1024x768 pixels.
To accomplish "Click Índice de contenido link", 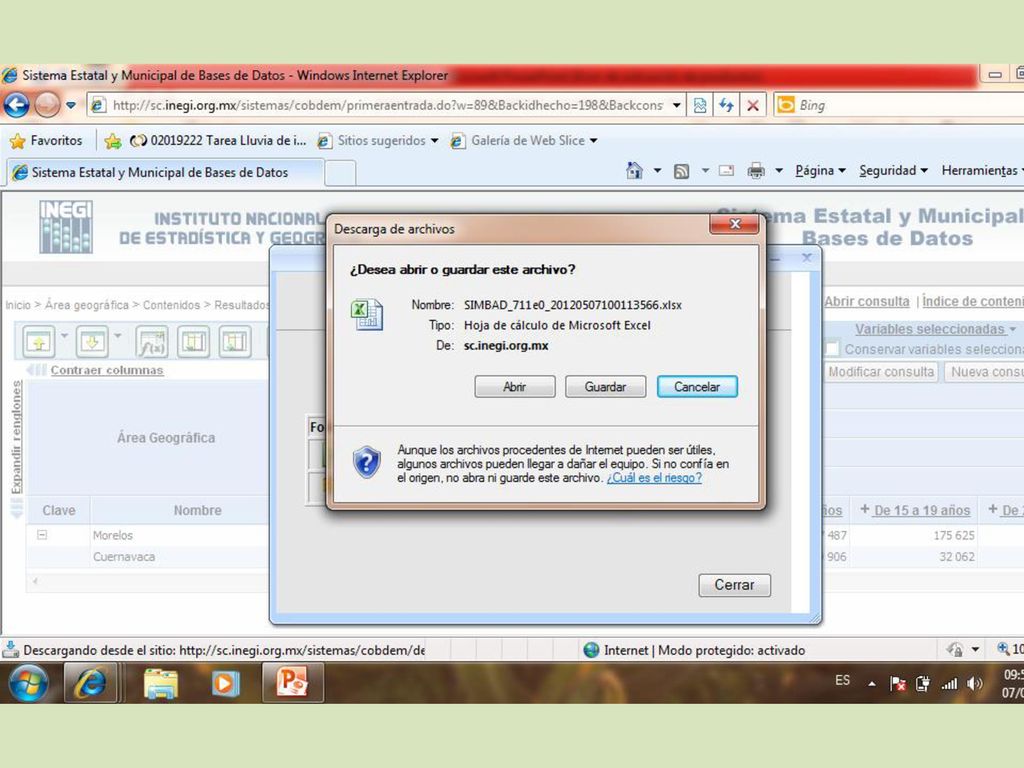I will 973,302.
